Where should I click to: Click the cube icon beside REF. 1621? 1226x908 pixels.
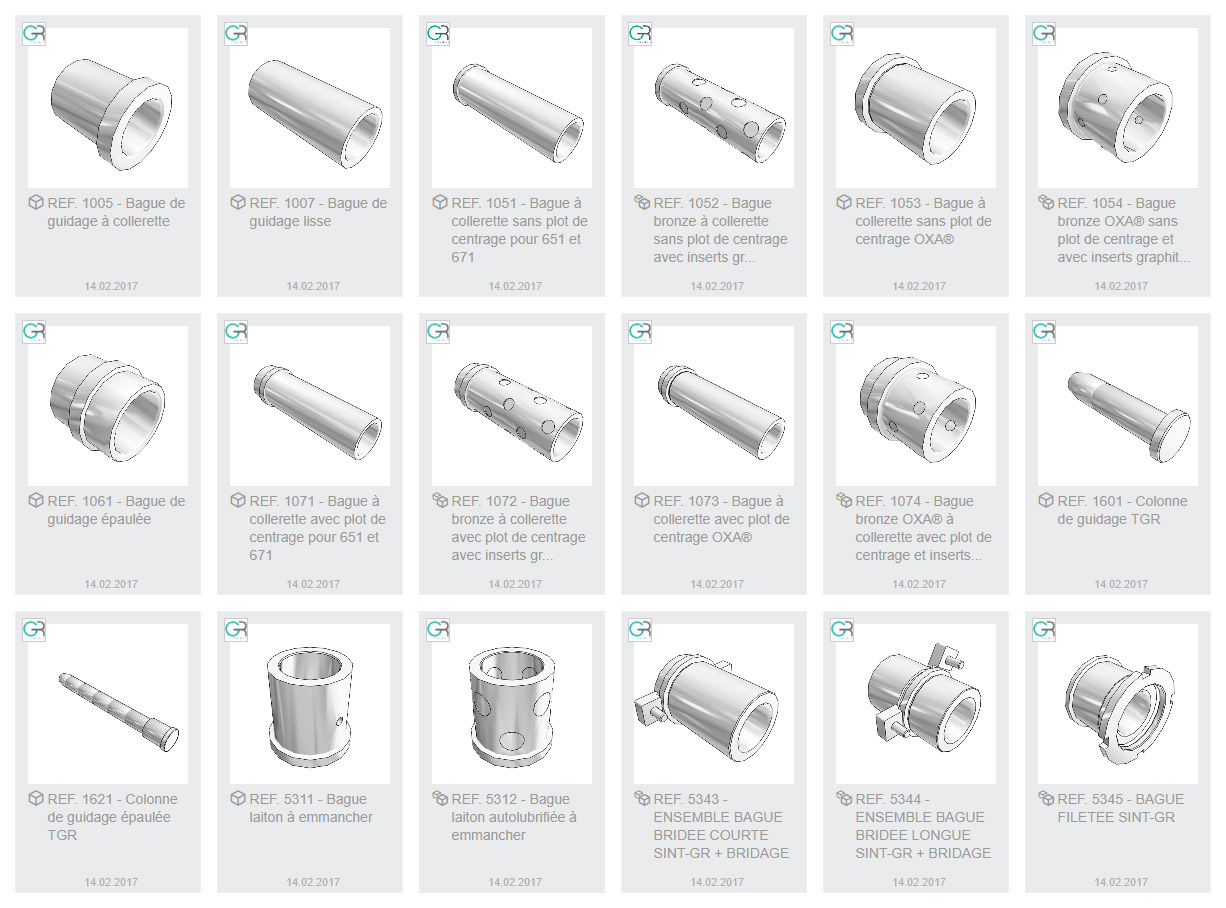36,799
